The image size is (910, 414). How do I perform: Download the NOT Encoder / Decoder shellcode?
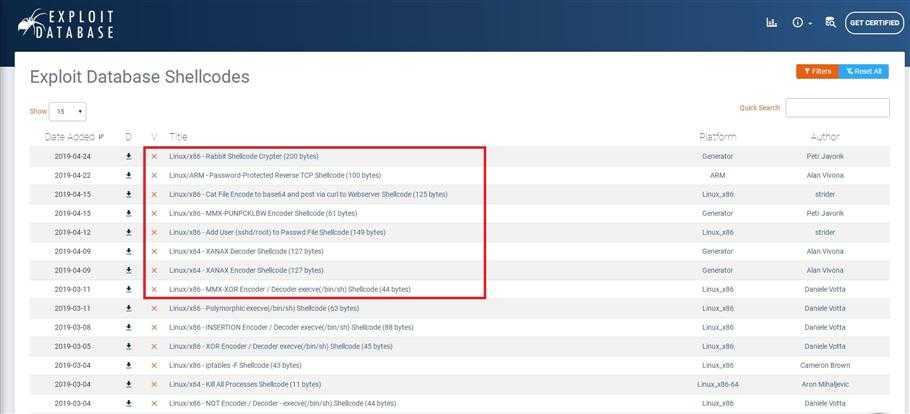(128, 402)
